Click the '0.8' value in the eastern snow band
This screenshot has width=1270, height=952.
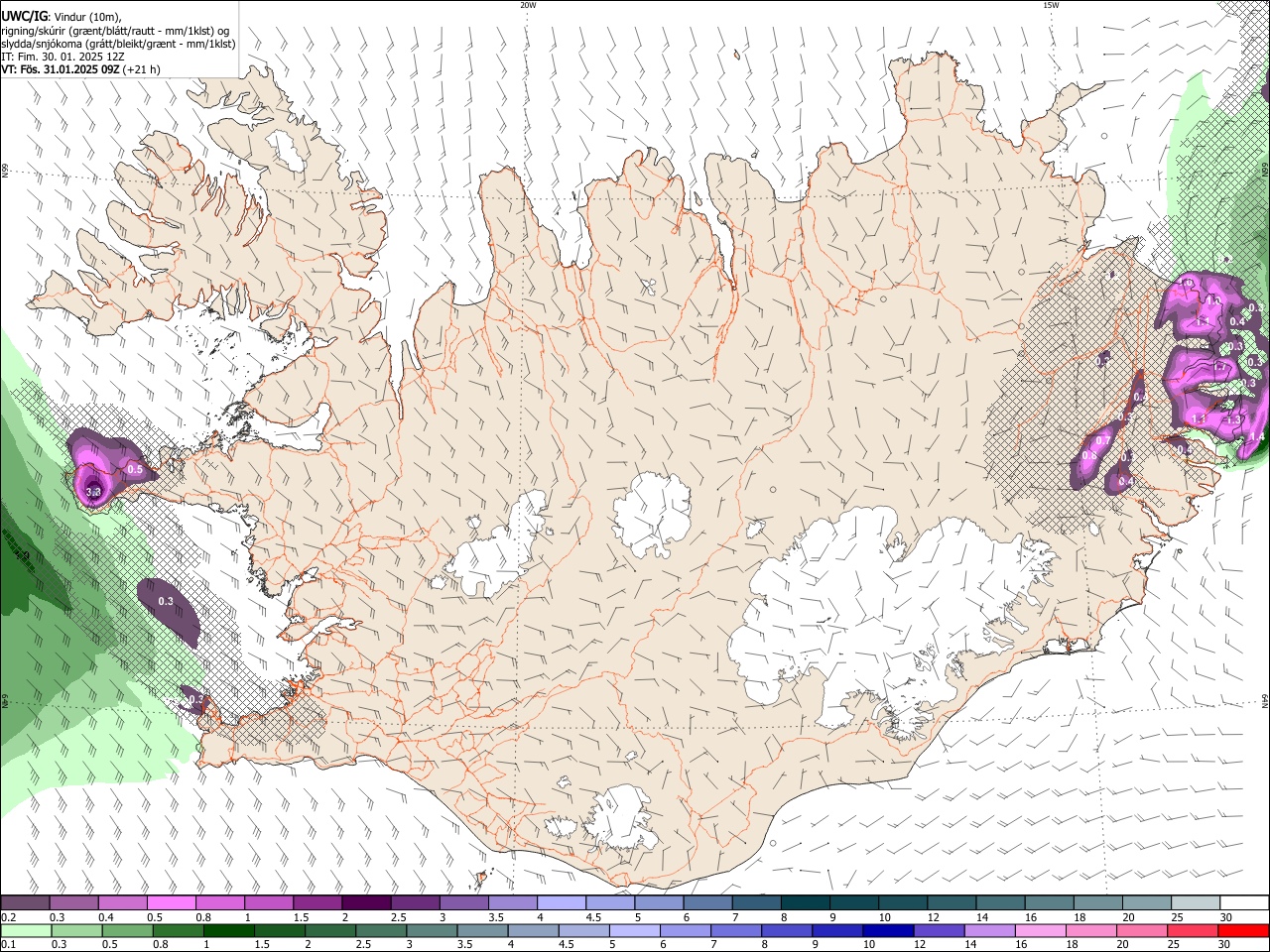pyautogui.click(x=1088, y=456)
